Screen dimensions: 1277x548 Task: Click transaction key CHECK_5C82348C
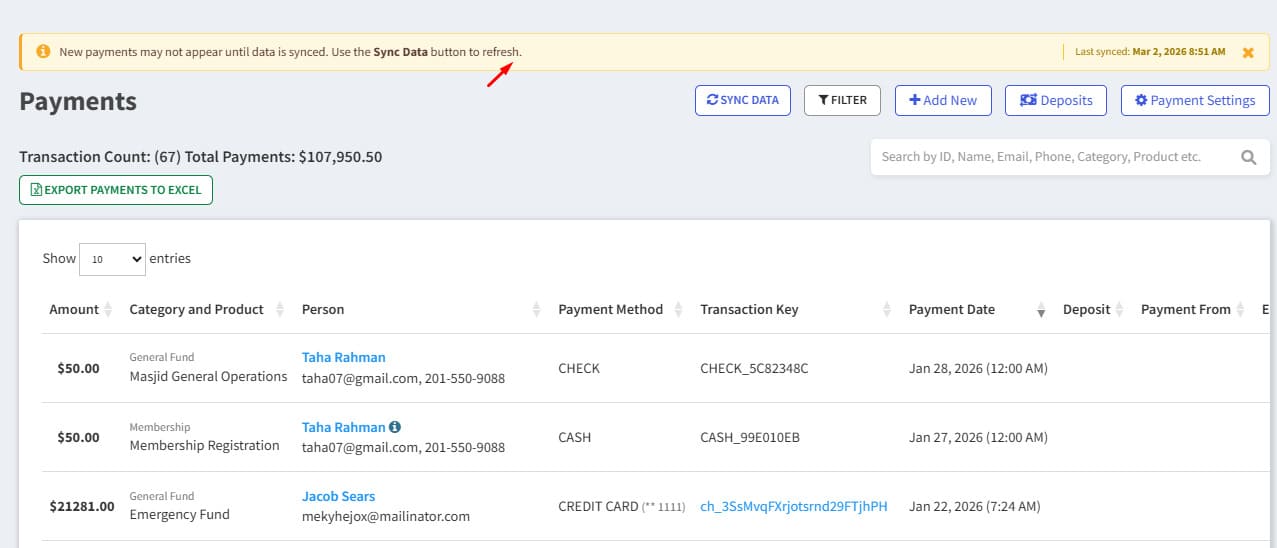(754, 368)
